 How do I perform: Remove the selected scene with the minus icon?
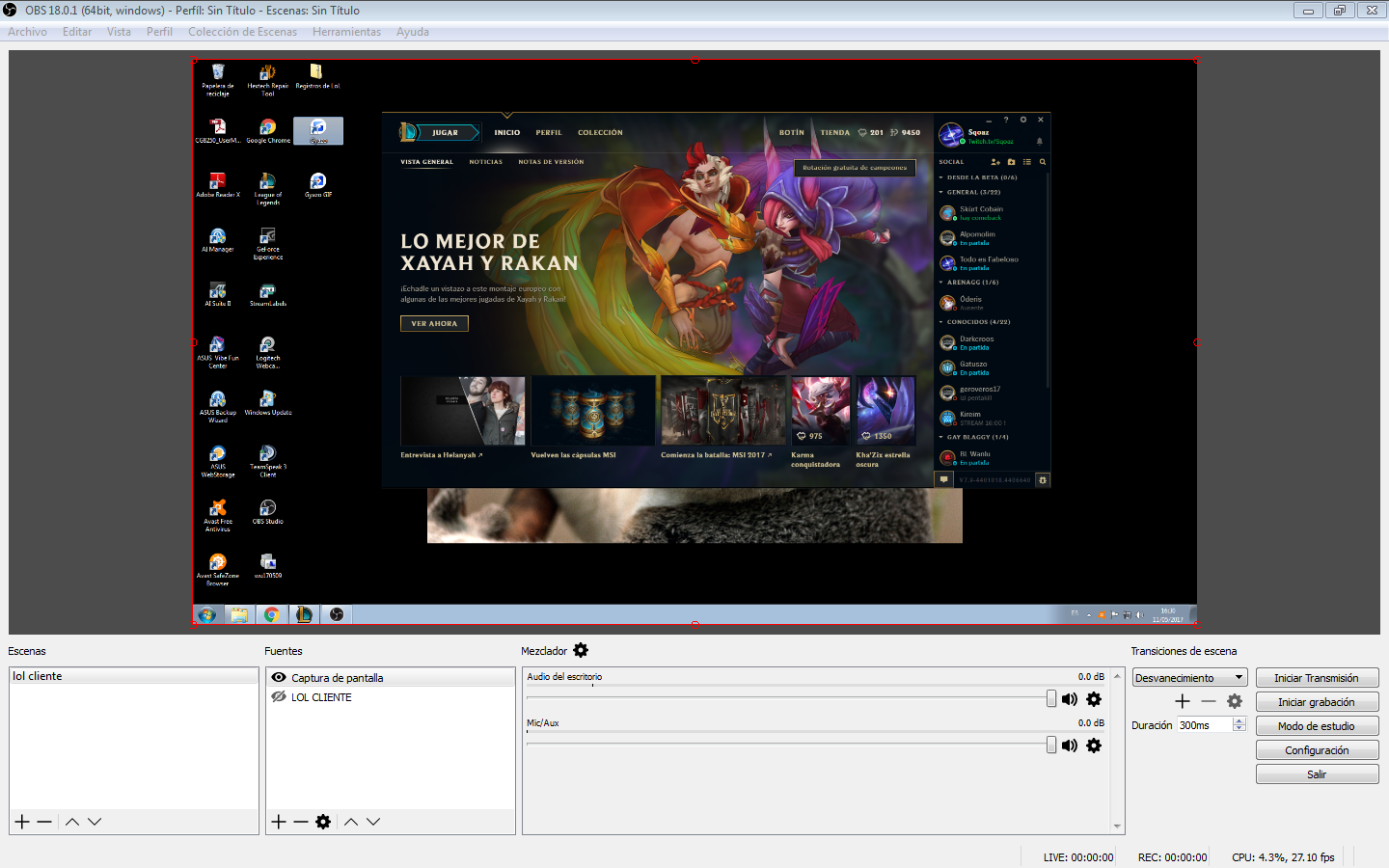[44, 822]
